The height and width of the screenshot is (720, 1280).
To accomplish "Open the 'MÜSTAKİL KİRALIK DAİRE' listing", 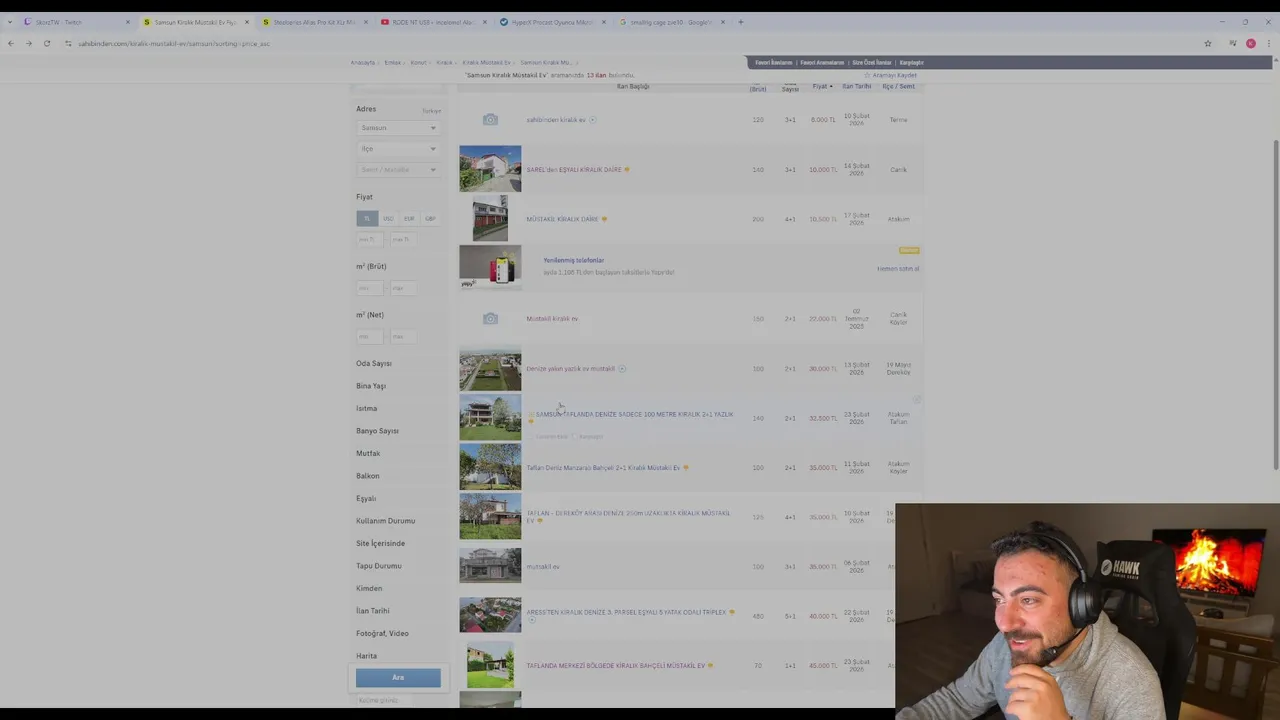I will 562,219.
